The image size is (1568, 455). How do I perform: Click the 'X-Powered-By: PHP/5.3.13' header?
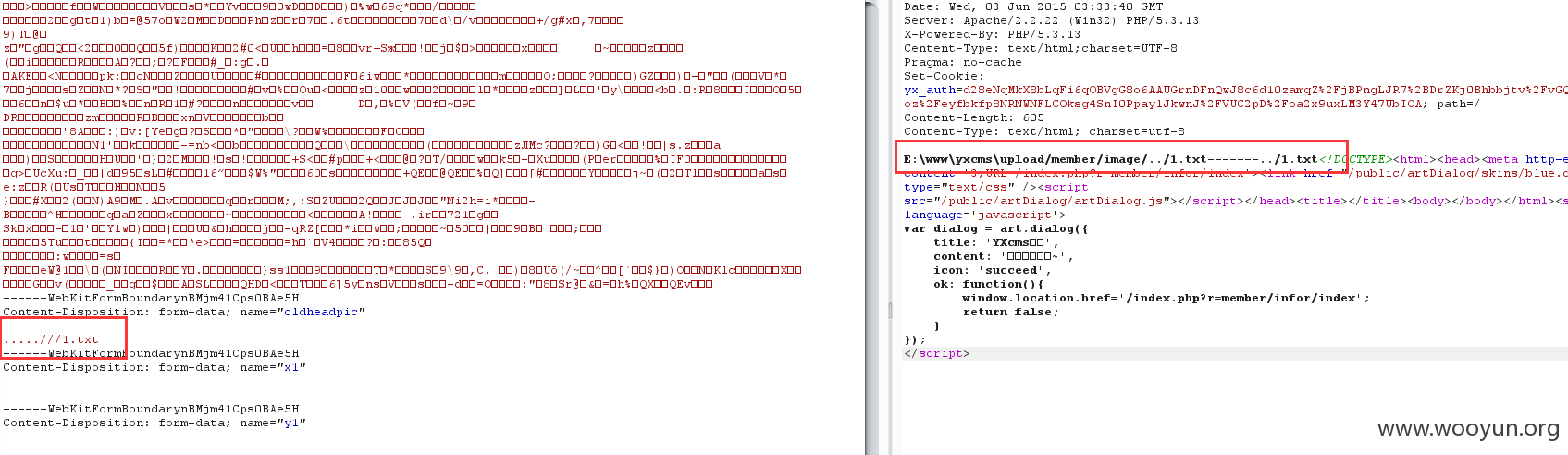992,34
